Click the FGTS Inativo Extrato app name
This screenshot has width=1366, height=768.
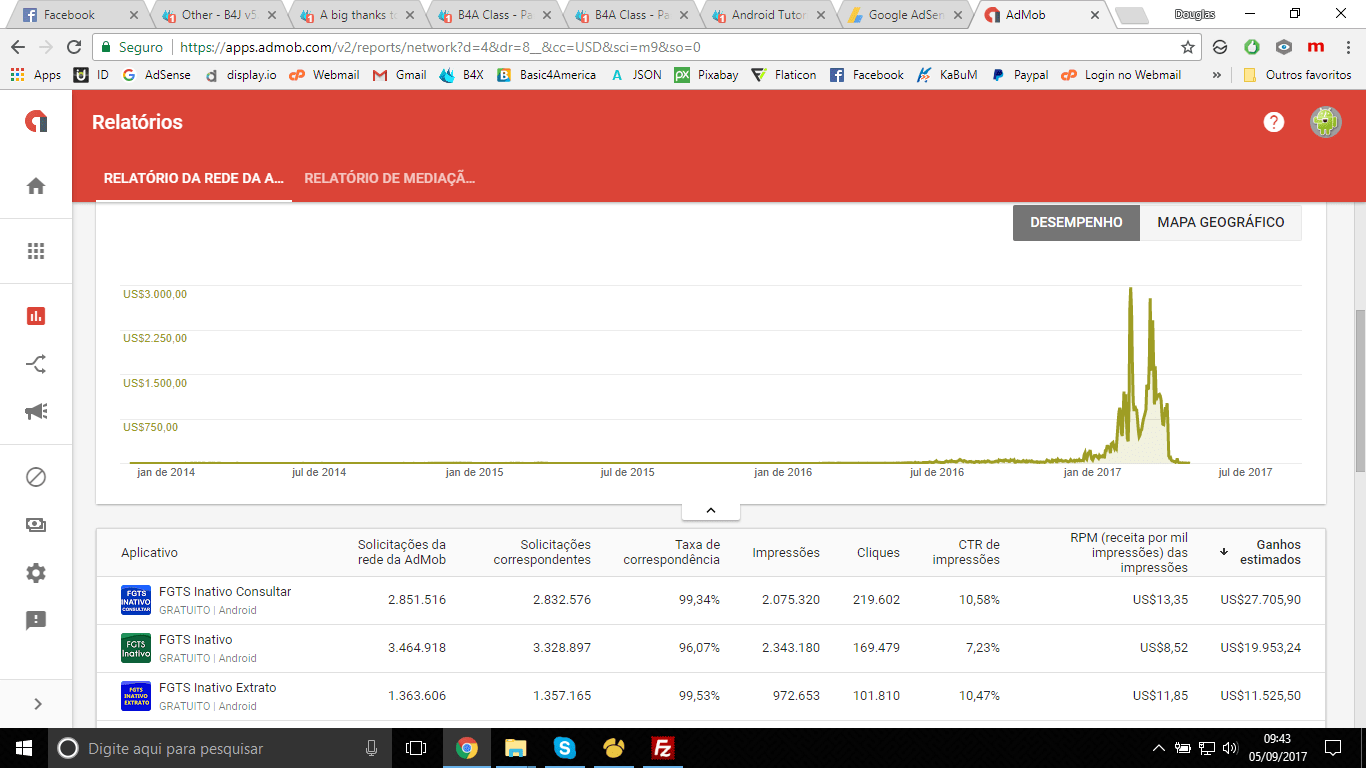pyautogui.click(x=218, y=688)
